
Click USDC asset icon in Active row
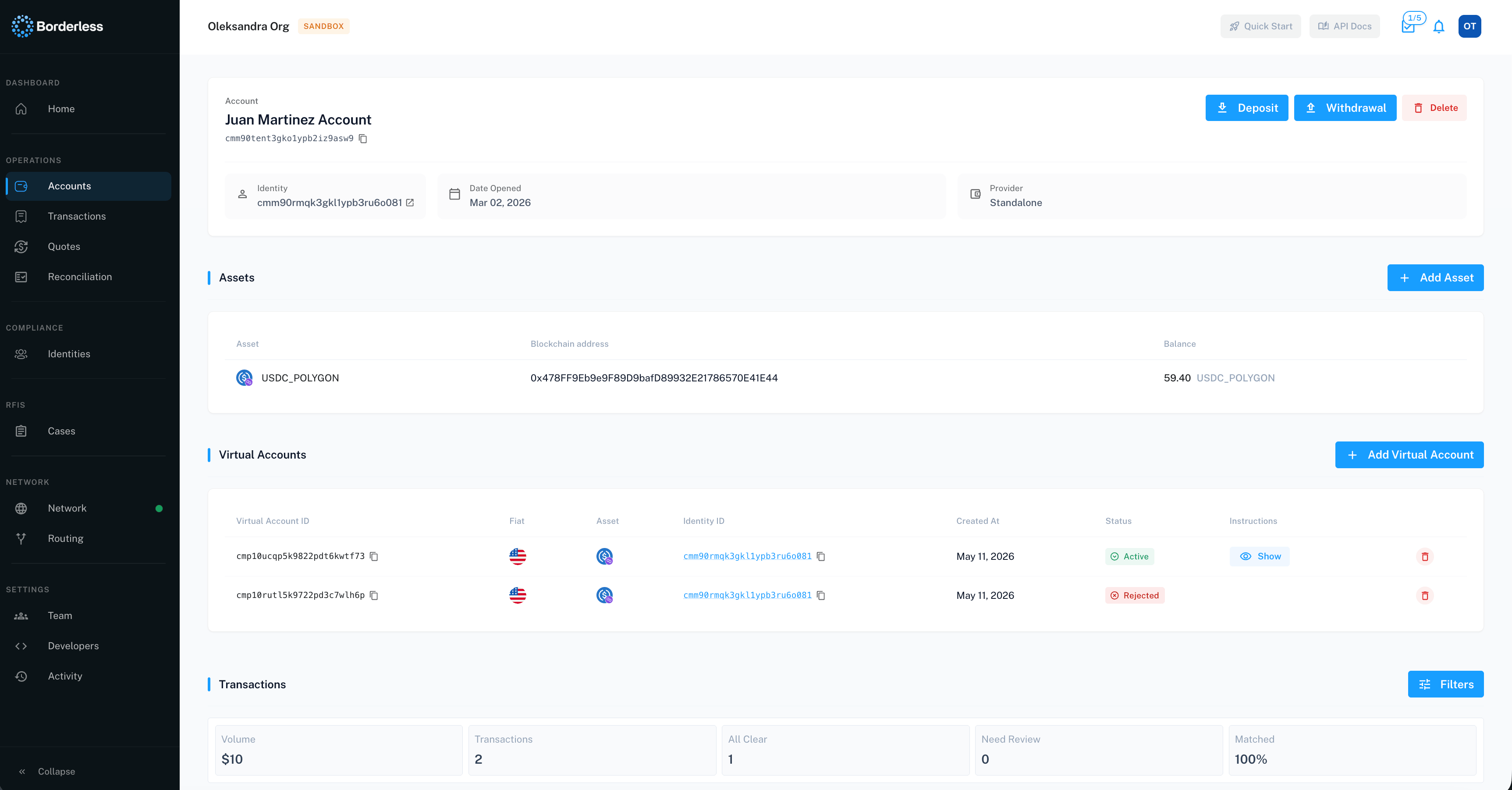(x=604, y=556)
